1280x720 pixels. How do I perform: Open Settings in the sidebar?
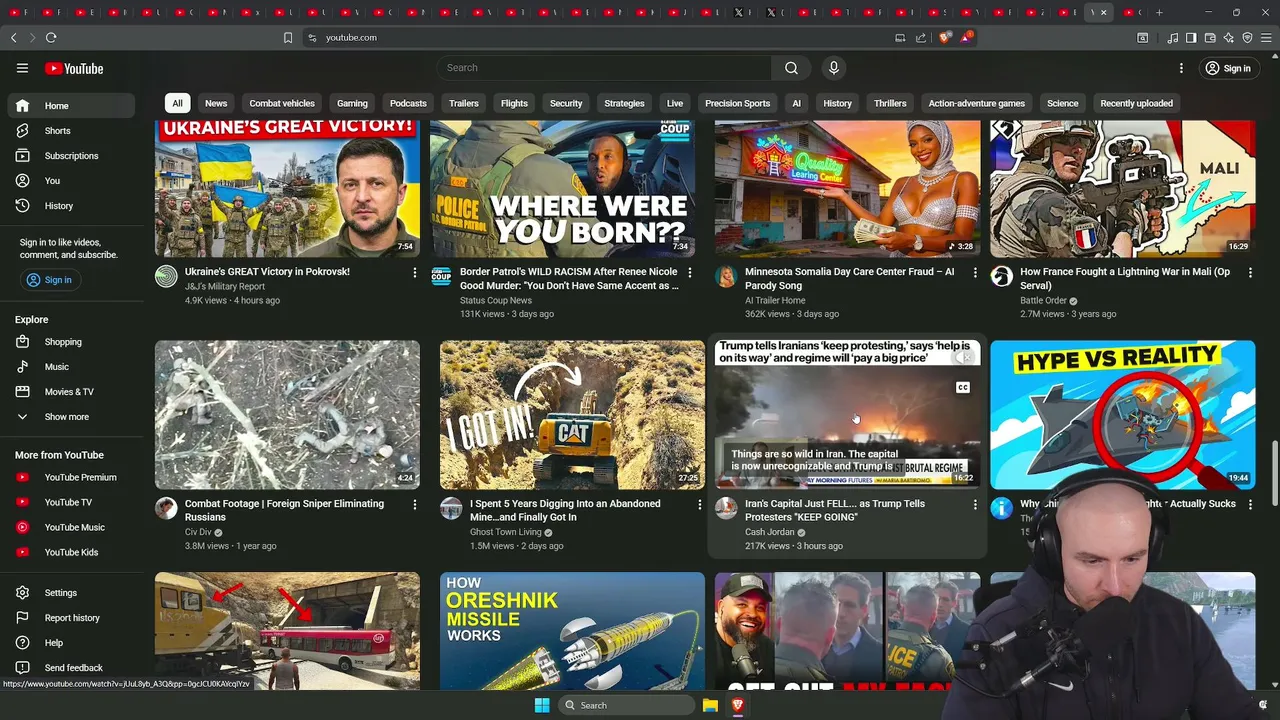click(70, 593)
